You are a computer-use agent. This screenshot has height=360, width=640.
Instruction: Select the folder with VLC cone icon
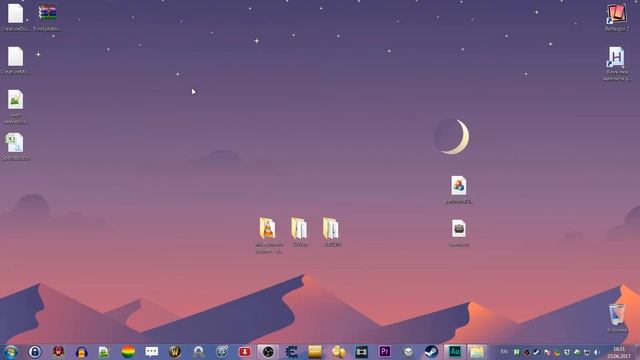click(268, 235)
